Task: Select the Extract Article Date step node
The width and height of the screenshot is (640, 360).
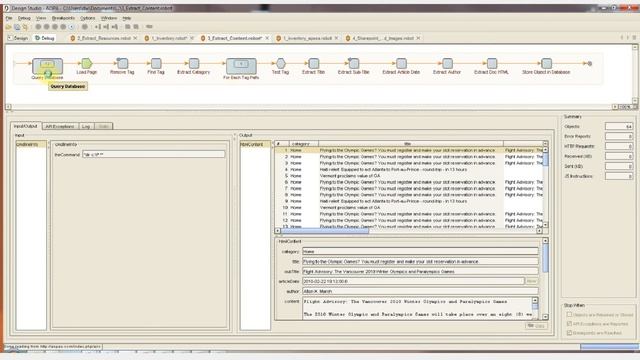Action: (x=401, y=63)
